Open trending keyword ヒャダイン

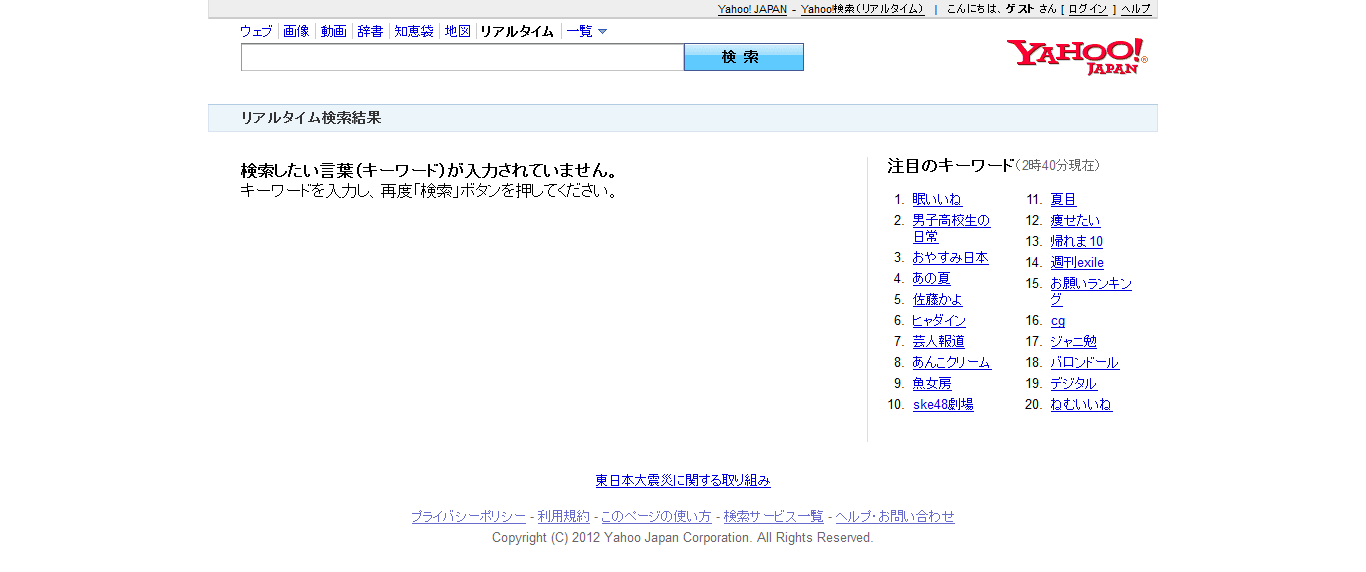click(939, 321)
